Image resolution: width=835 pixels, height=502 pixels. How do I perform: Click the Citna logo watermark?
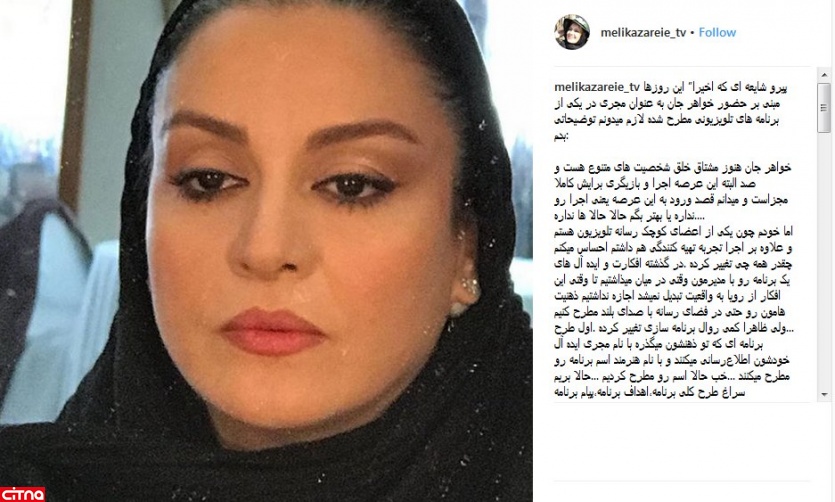coord(23,494)
